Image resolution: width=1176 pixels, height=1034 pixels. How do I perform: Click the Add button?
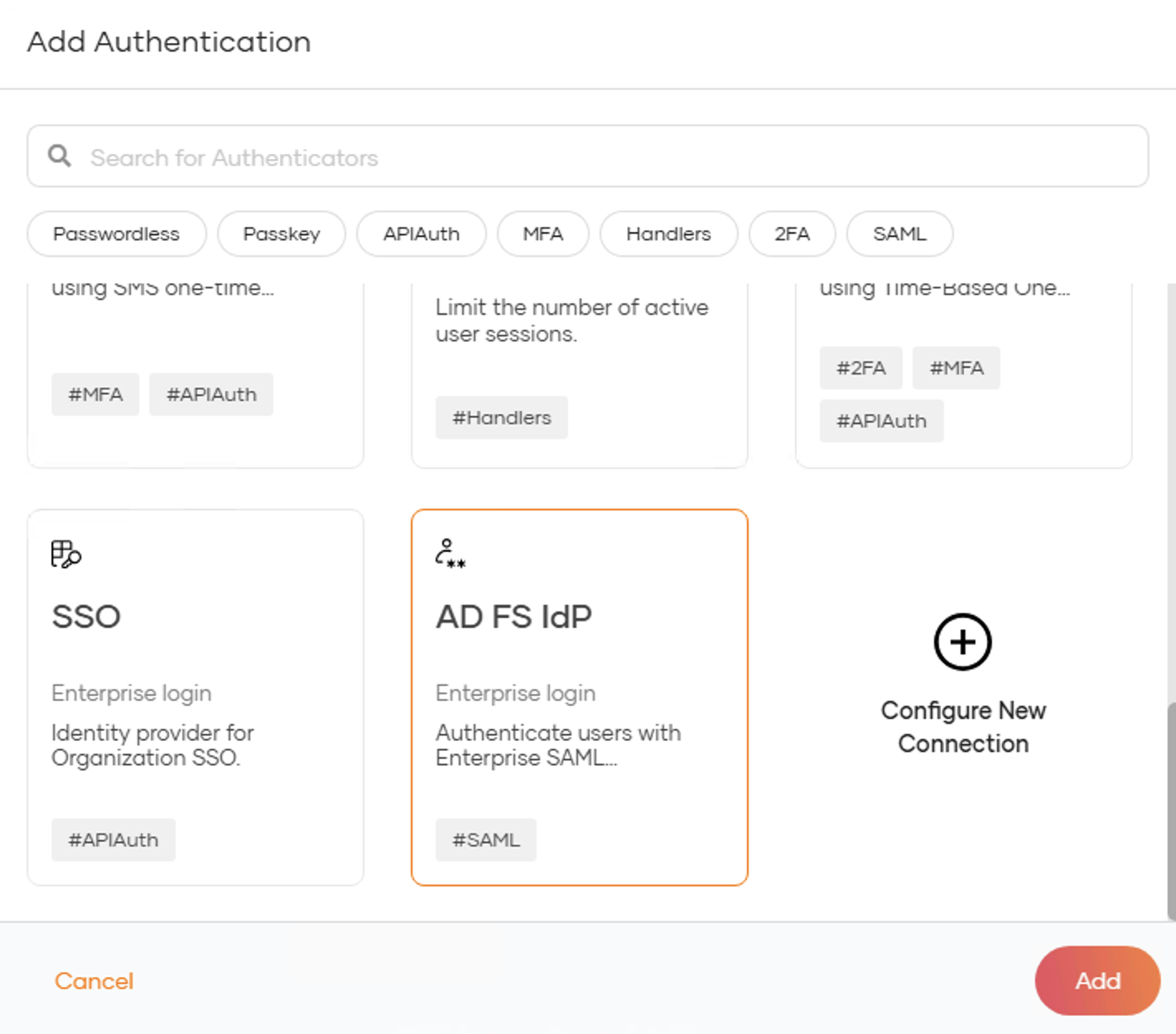click(1096, 981)
